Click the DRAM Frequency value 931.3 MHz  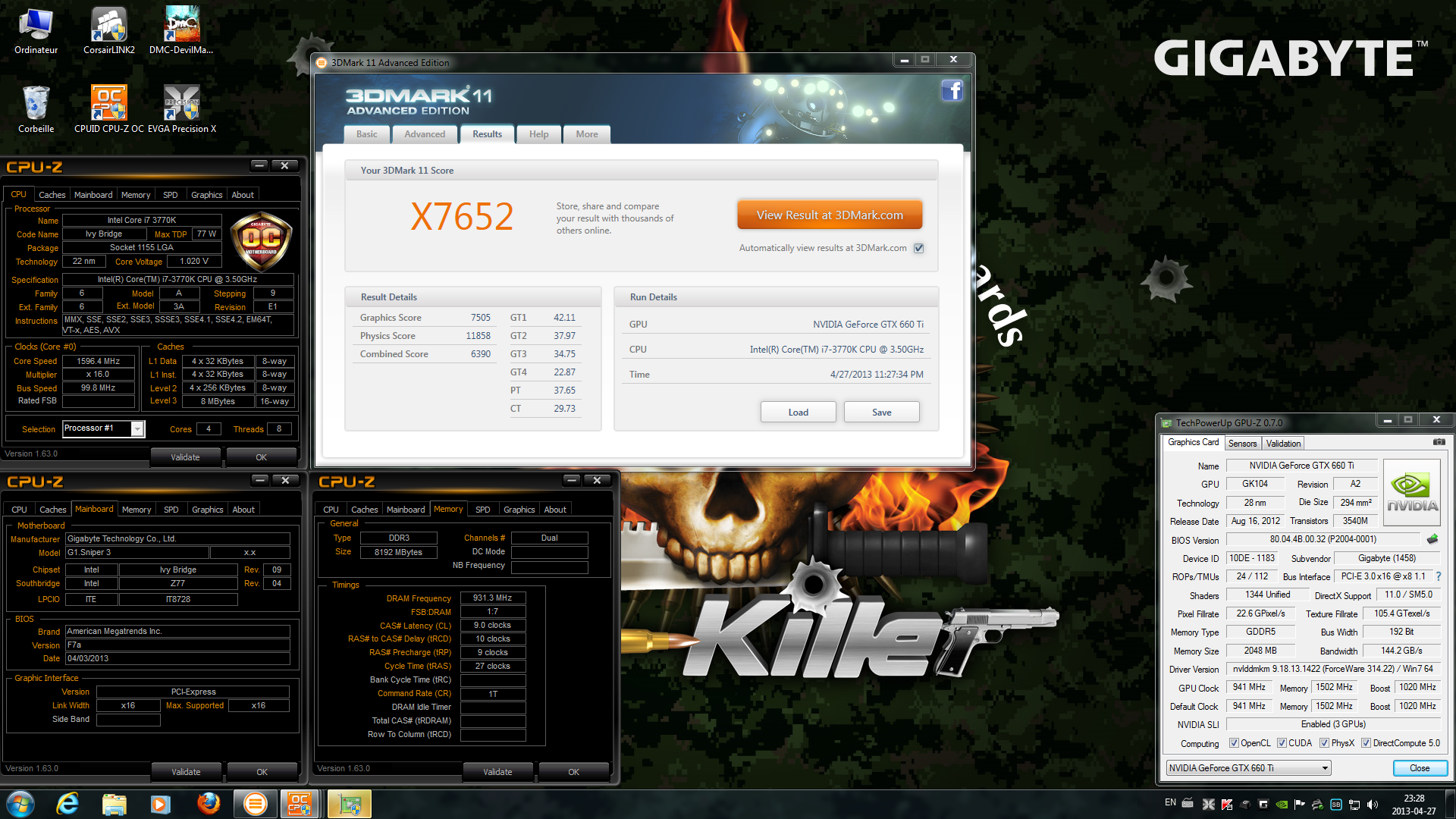coord(493,598)
